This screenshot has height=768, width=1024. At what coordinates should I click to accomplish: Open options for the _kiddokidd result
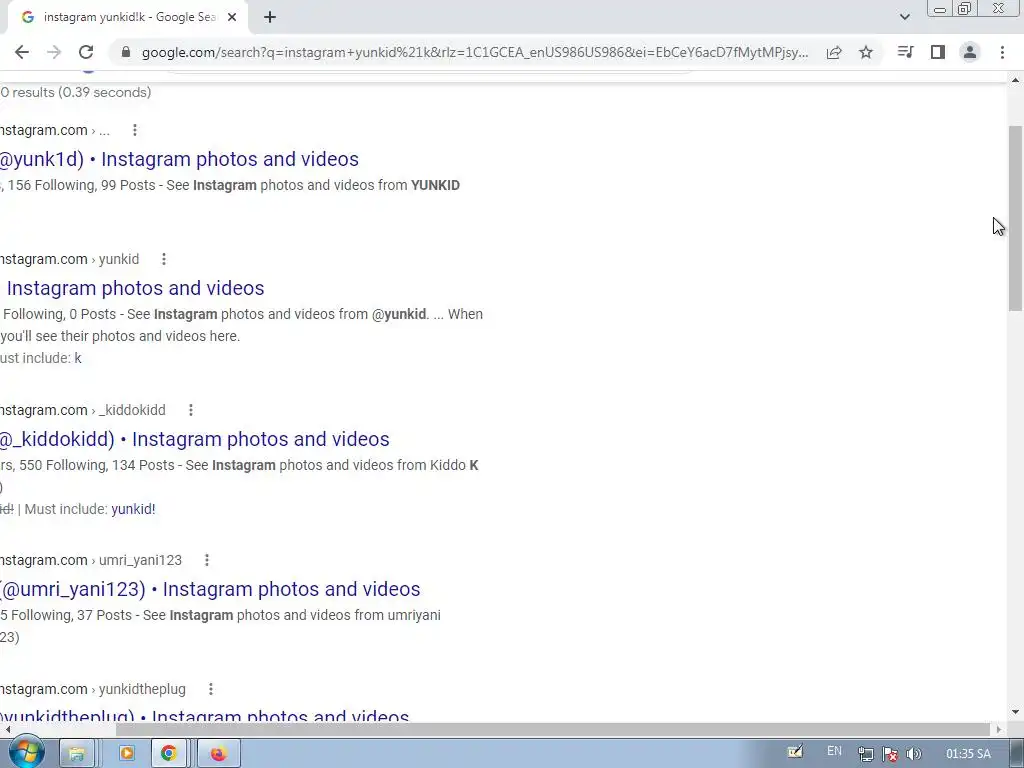(191, 410)
